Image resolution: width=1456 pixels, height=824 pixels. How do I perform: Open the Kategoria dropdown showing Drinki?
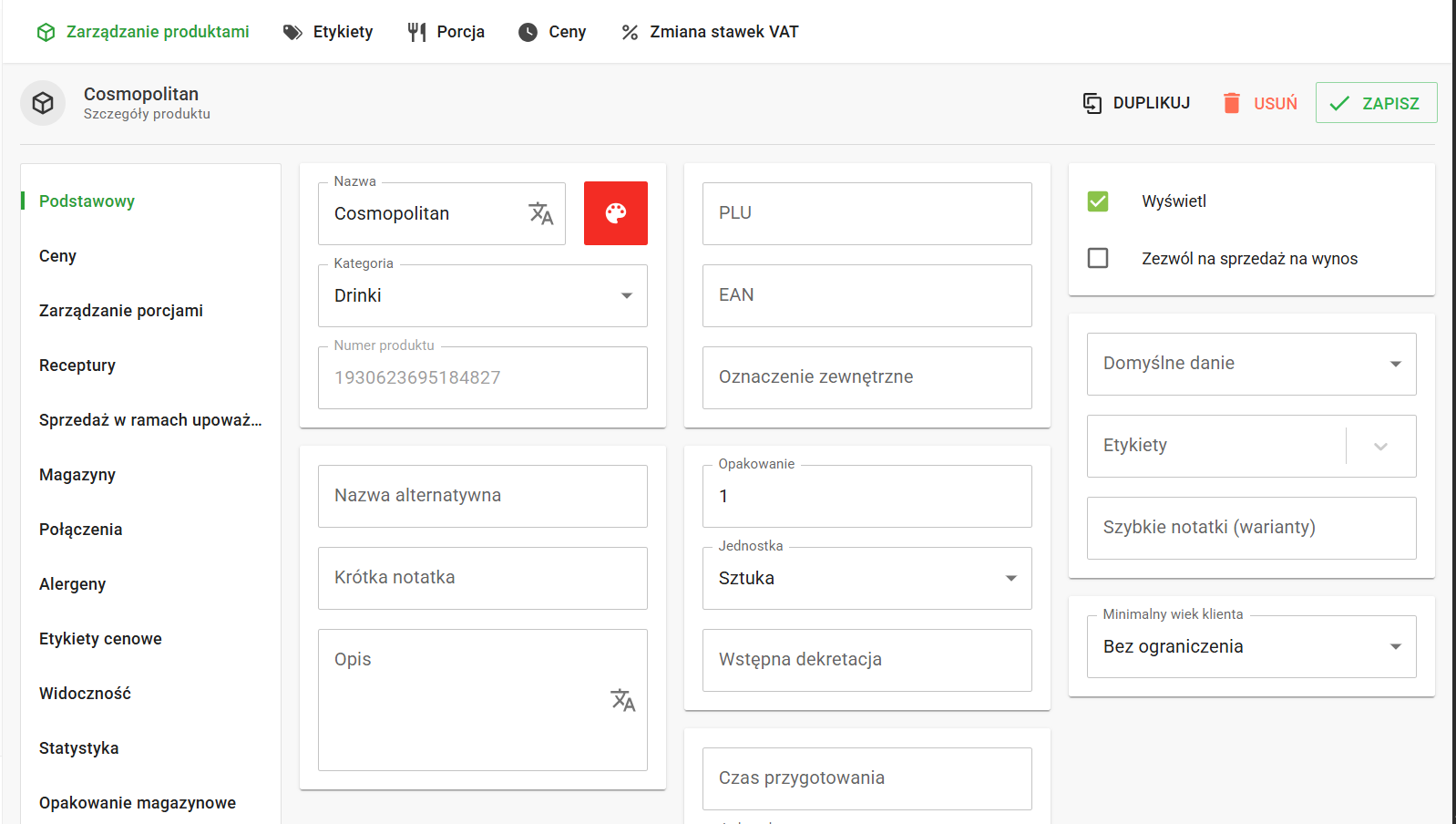[x=482, y=295]
